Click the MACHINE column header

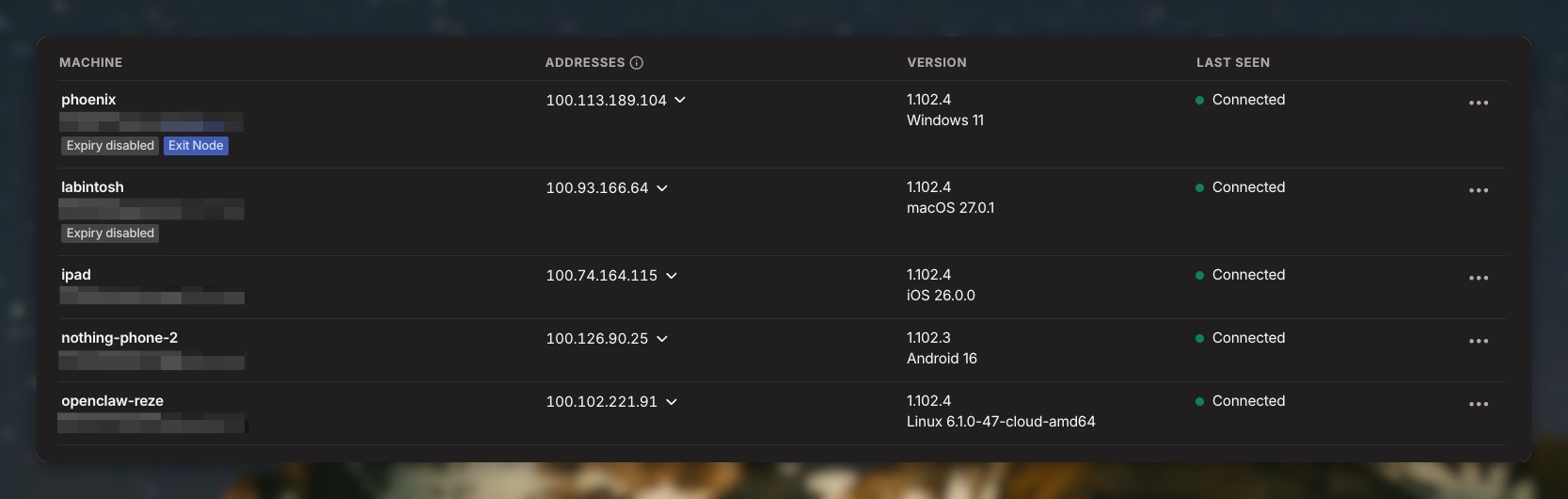pyautogui.click(x=91, y=63)
